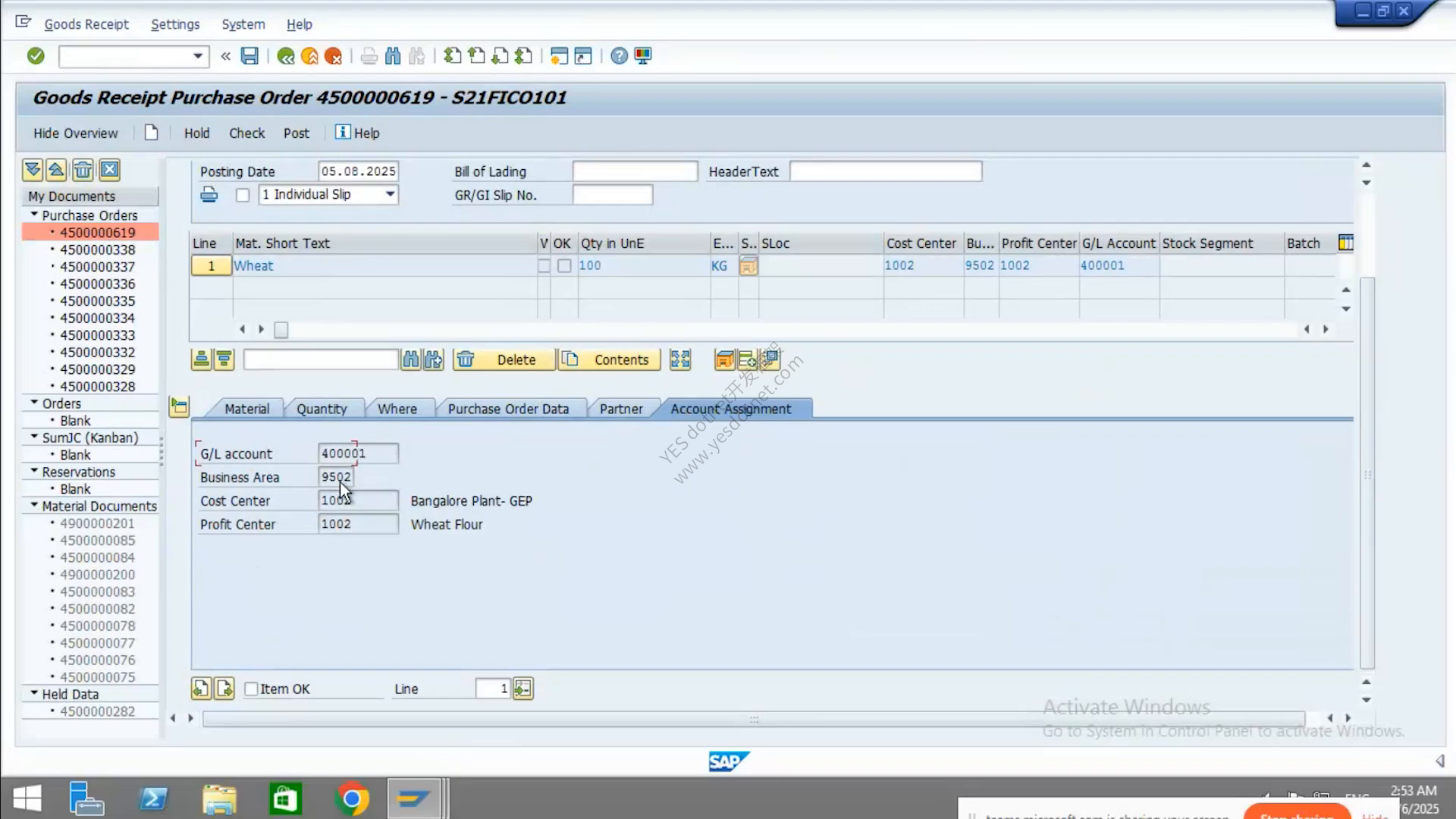
Task: Open the Settings menu
Action: tap(175, 24)
